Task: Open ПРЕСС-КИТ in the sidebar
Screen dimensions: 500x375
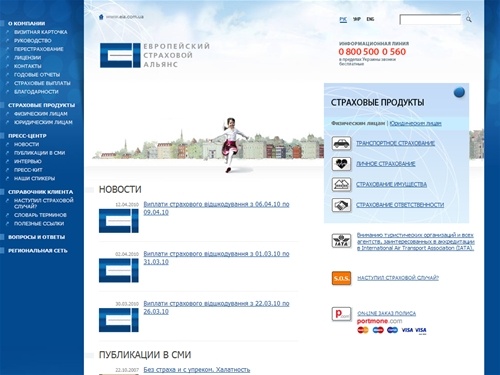Action: [28, 170]
